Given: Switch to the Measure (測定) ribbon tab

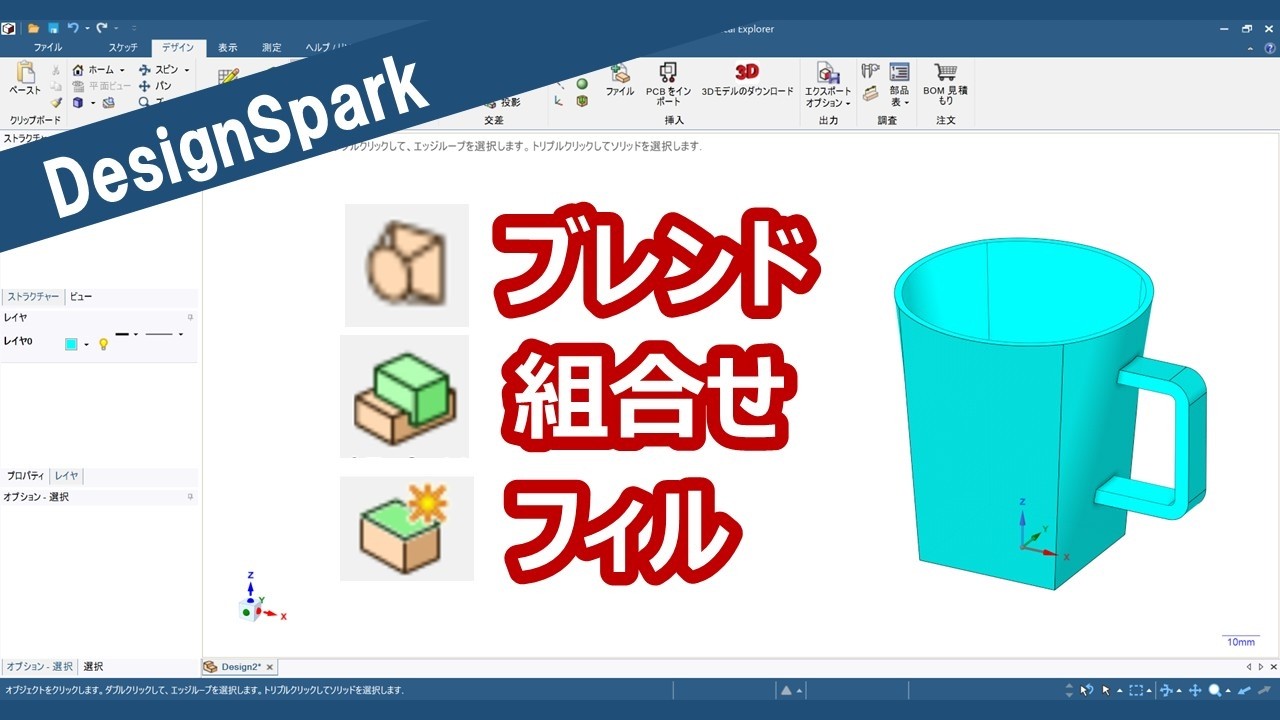Looking at the screenshot, I should pos(272,47).
